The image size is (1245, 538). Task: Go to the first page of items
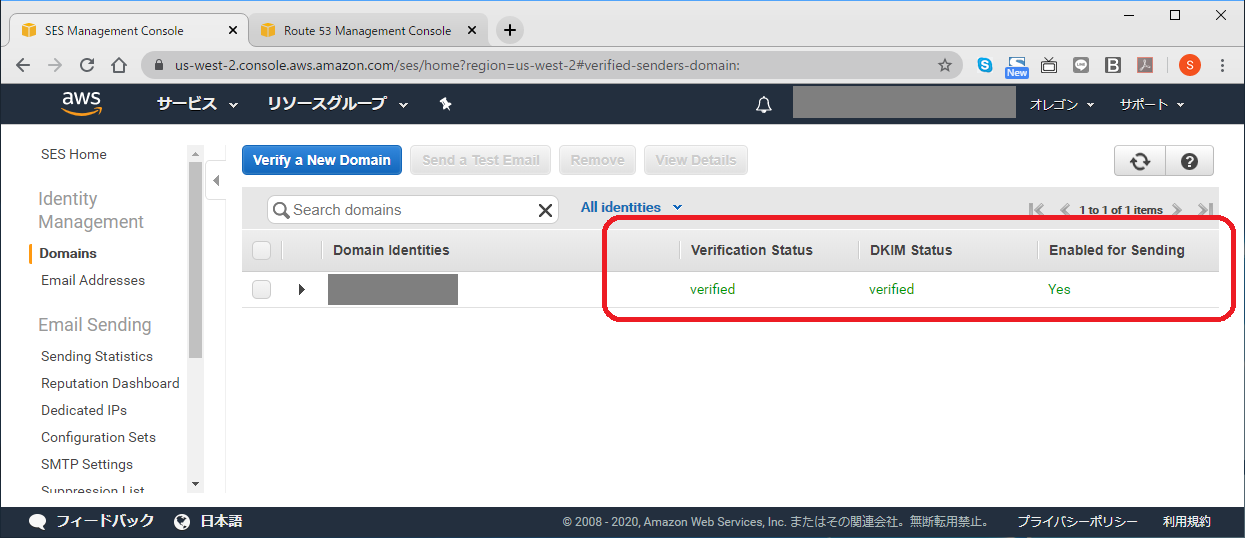(1036, 210)
